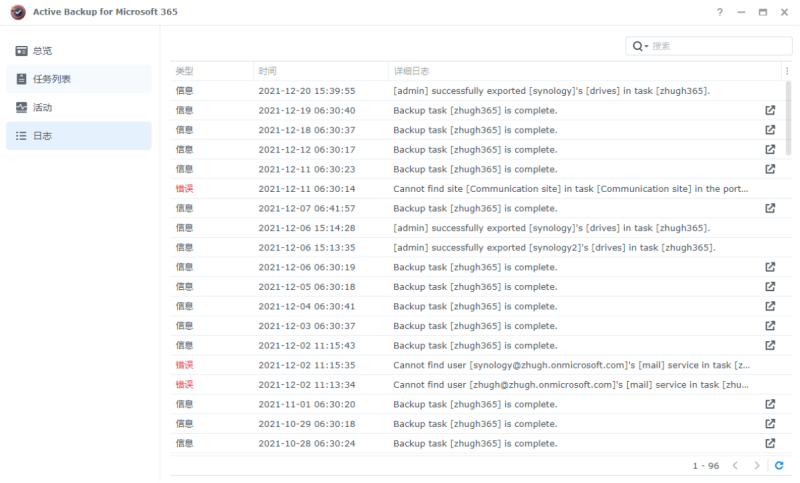
Task: Open details for 2021-11-01 06:30:20 log
Action: point(770,404)
